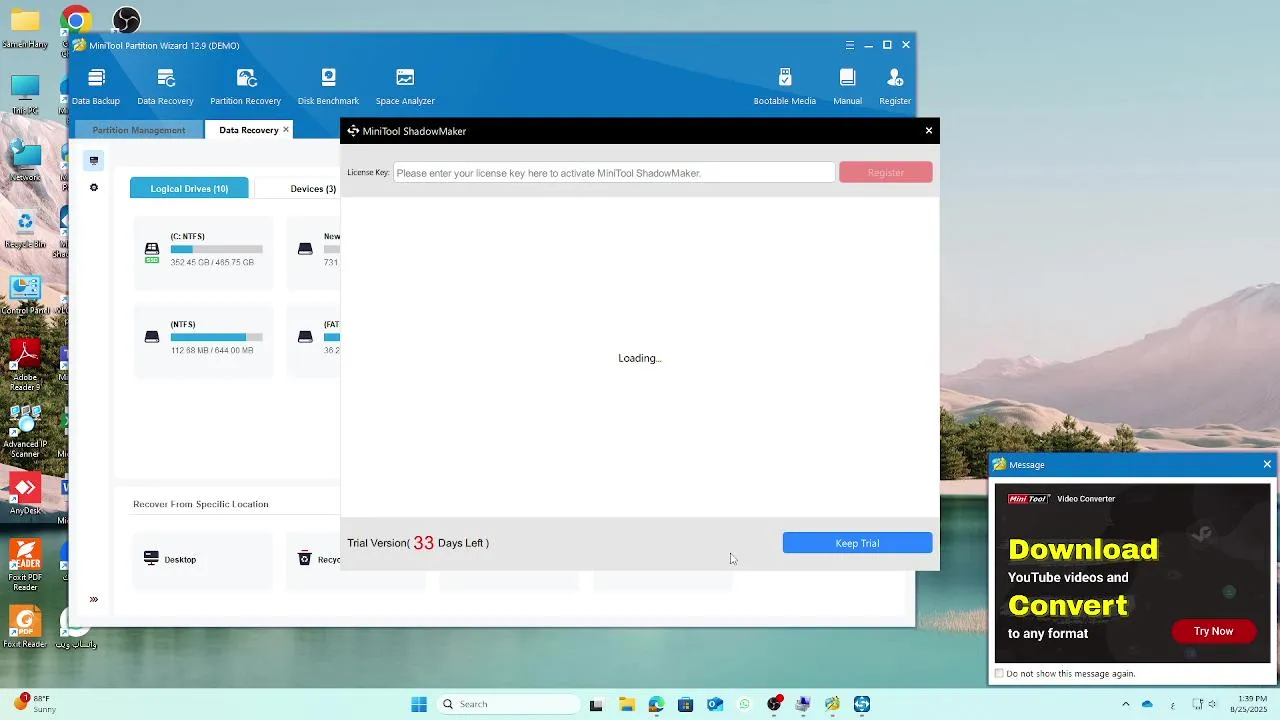Open the Disk Benchmark tool
The width and height of the screenshot is (1280, 720).
click(x=328, y=86)
